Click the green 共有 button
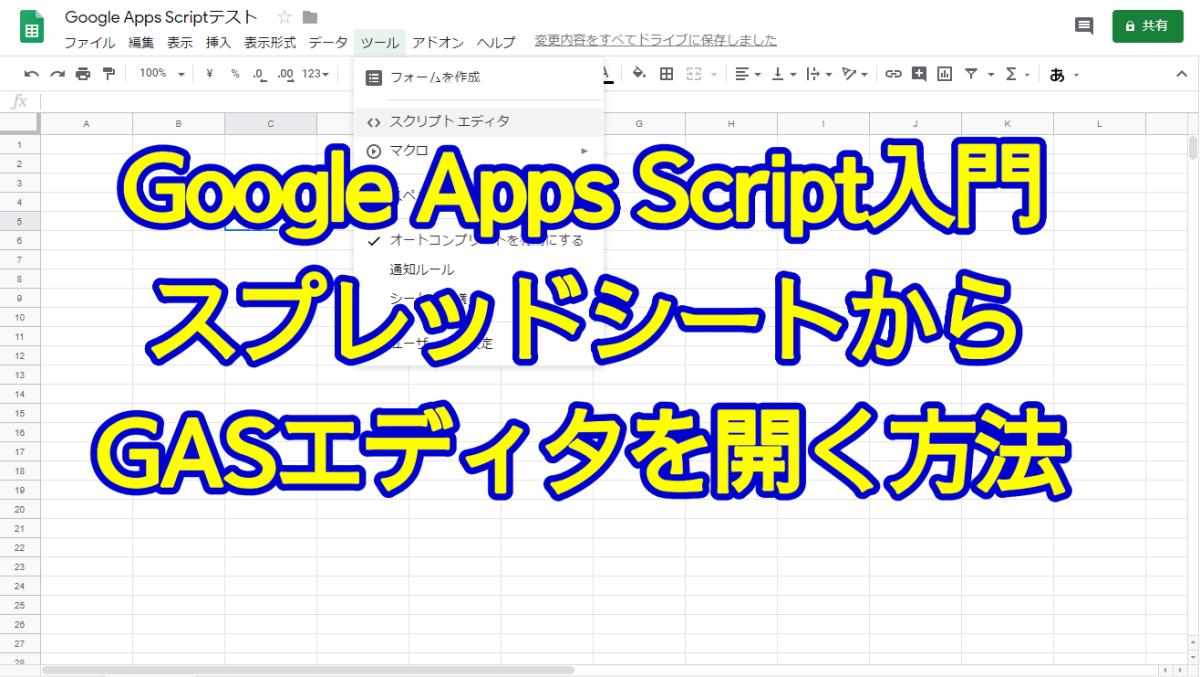Image resolution: width=1200 pixels, height=677 pixels. click(x=1148, y=27)
